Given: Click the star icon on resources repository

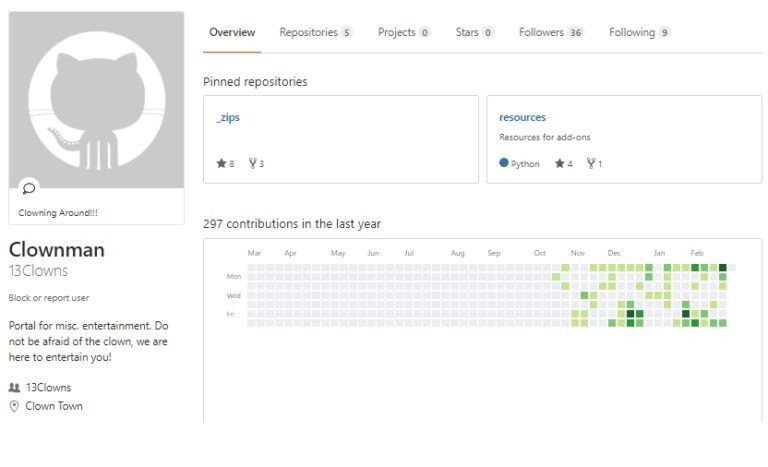Looking at the screenshot, I should [560, 164].
